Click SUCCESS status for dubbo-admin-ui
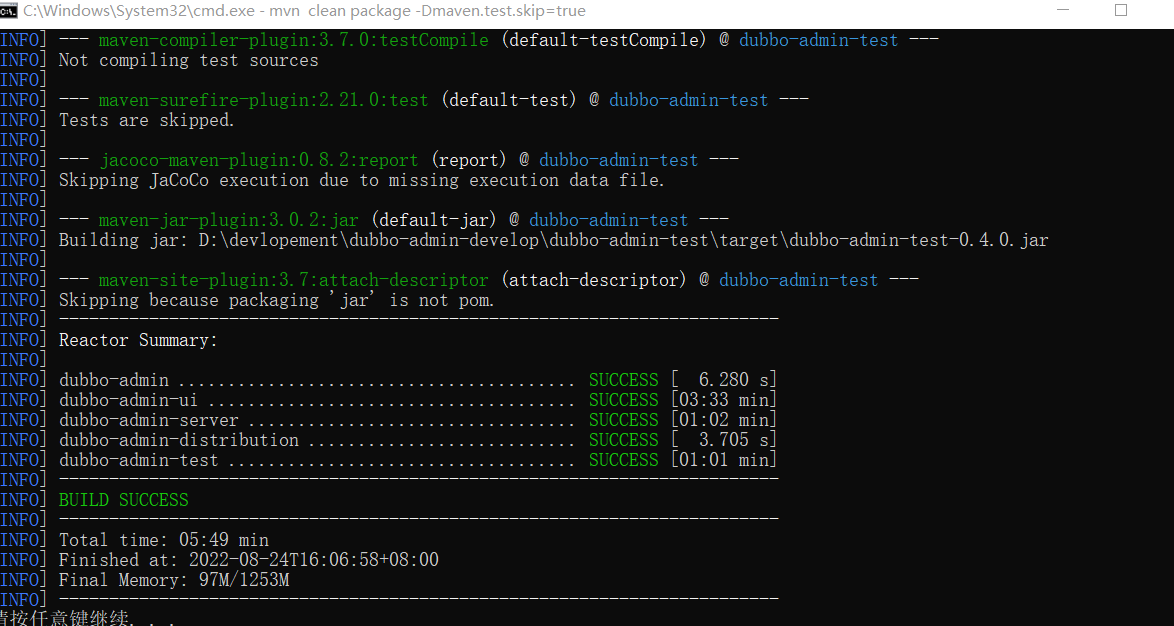Screen dimensions: 1174x626 pyautogui.click(x=623, y=400)
